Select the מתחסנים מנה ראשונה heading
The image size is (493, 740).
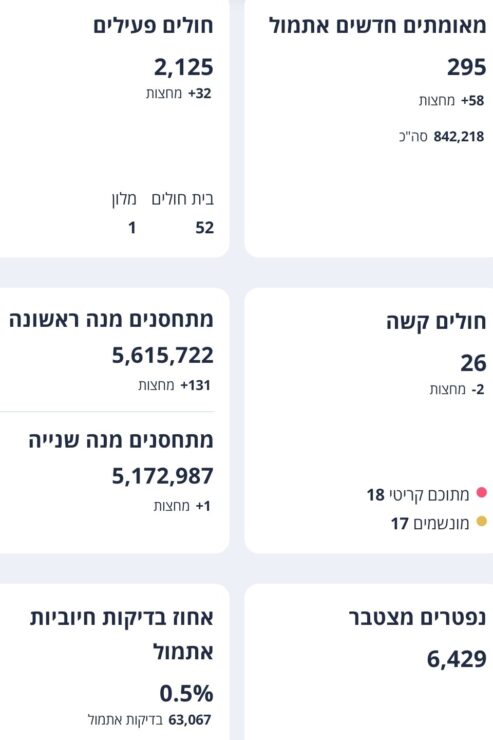[x=111, y=320]
